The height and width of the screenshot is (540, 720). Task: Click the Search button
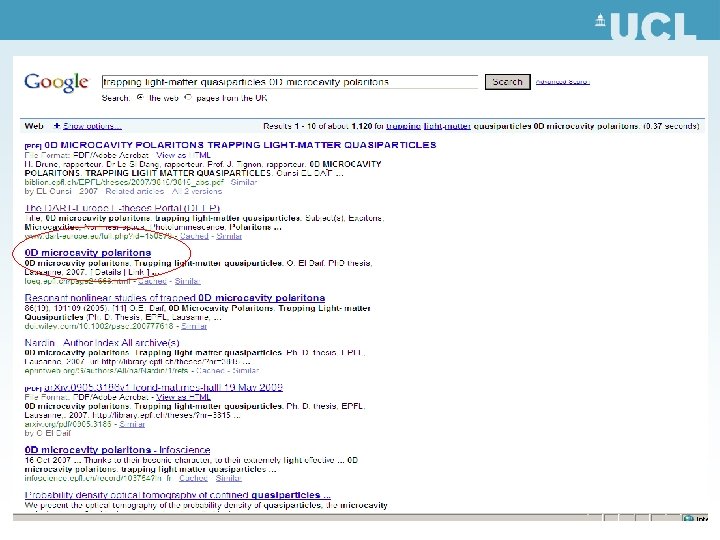[507, 82]
